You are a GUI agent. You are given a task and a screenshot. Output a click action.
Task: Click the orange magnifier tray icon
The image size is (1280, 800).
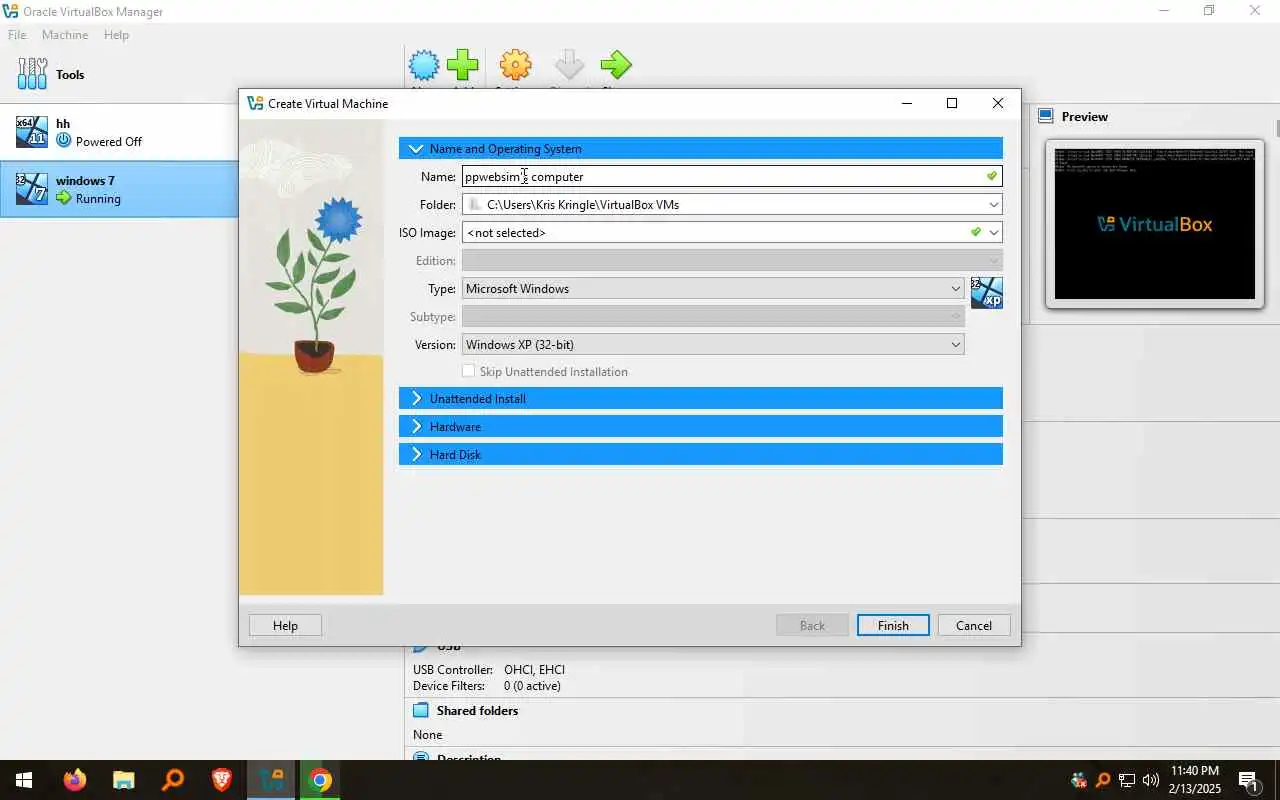click(x=1103, y=780)
